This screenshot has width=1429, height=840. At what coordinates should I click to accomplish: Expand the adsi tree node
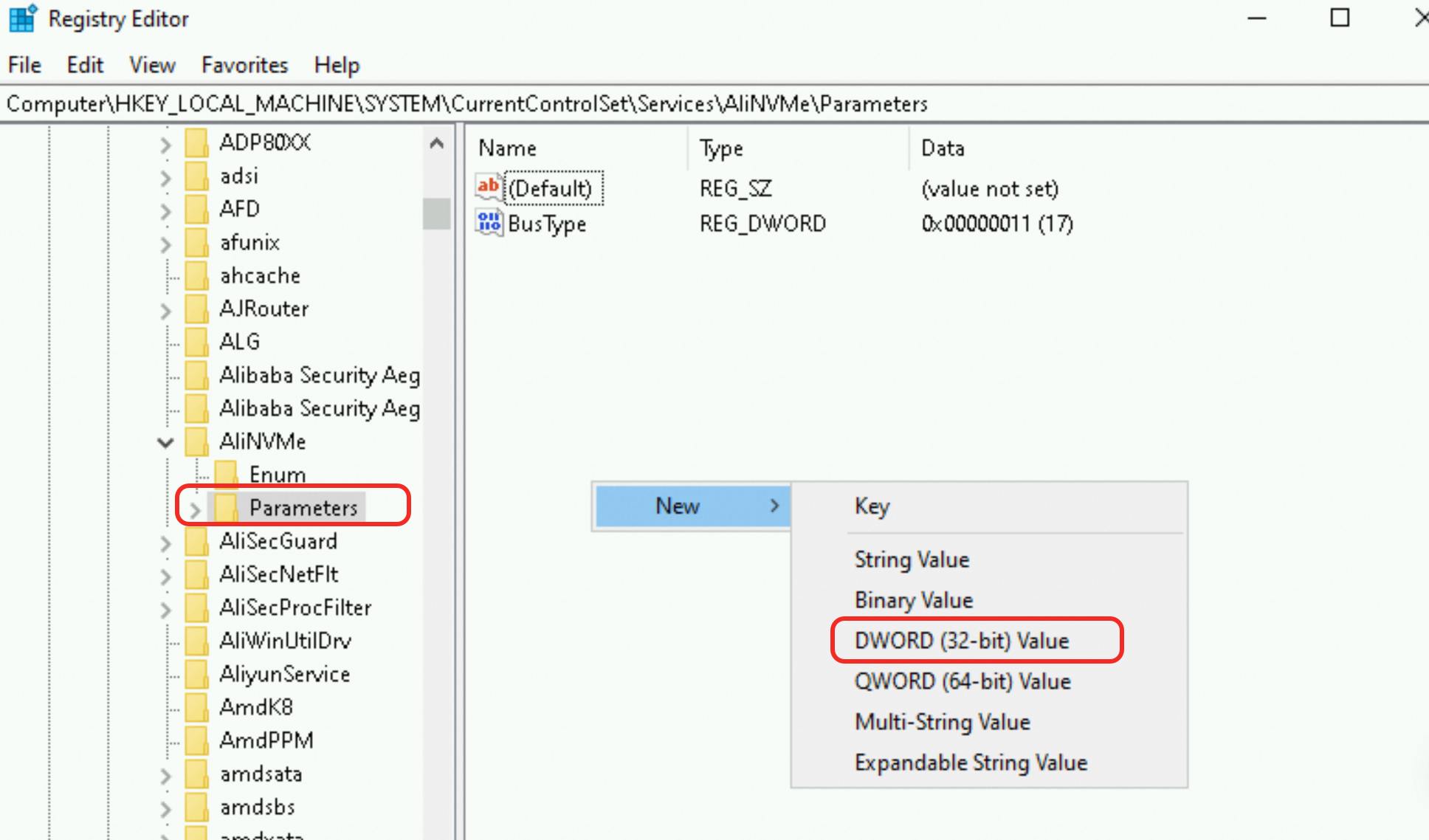[165, 177]
